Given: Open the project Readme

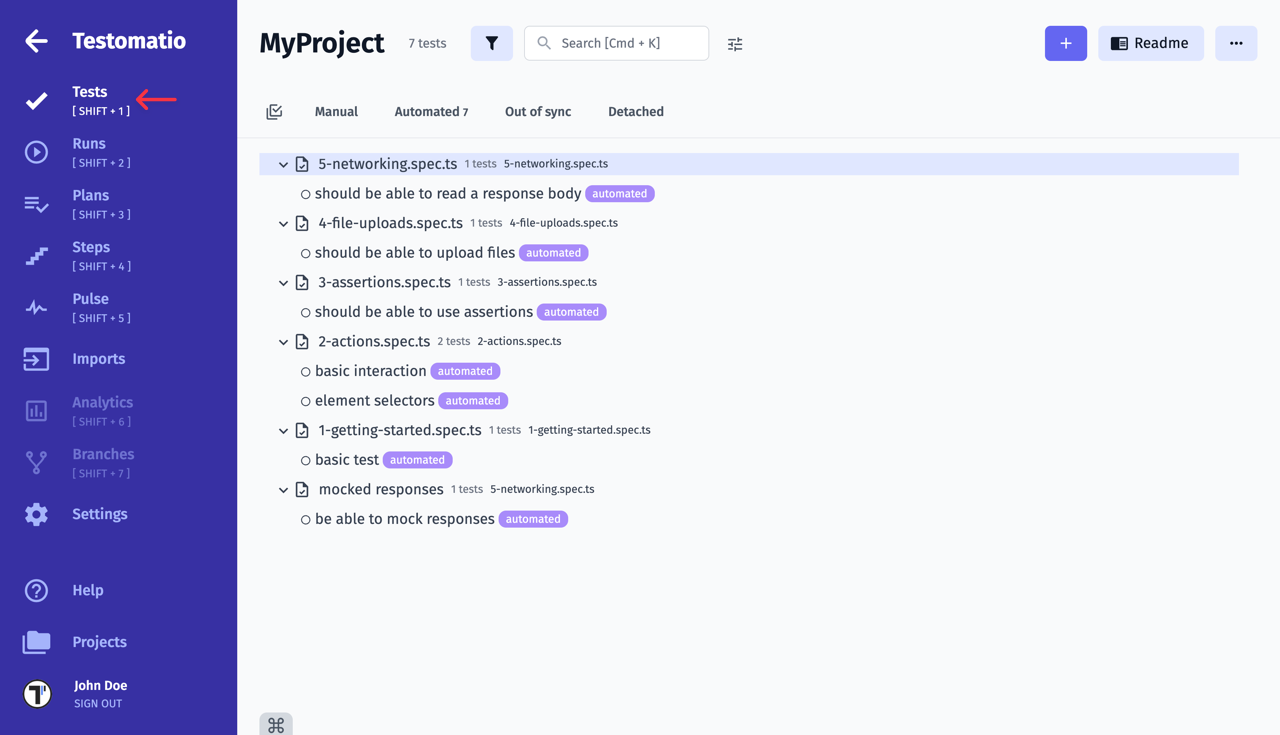Looking at the screenshot, I should (1151, 43).
